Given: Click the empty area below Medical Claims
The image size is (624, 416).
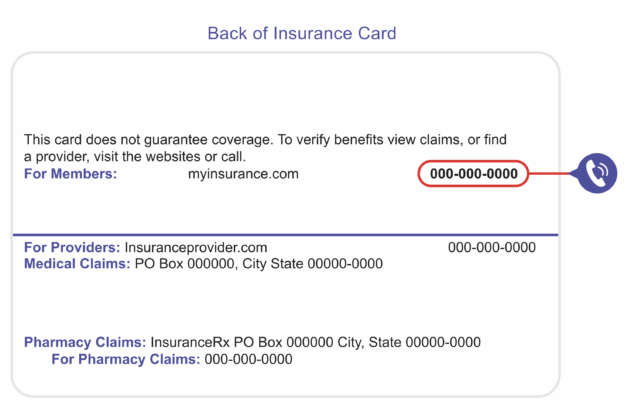Looking at the screenshot, I should click(x=285, y=303).
